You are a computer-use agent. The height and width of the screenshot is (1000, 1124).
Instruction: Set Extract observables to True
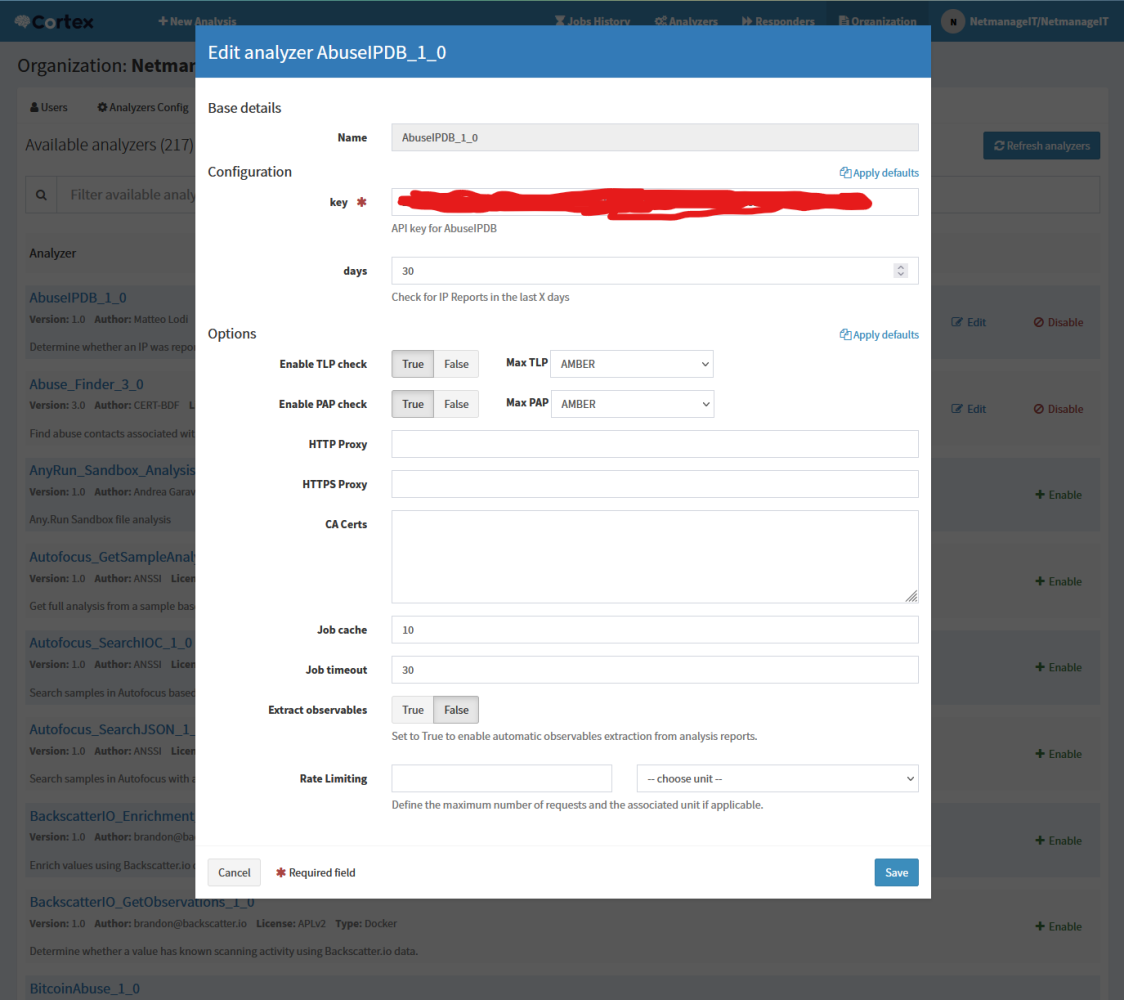click(x=413, y=710)
